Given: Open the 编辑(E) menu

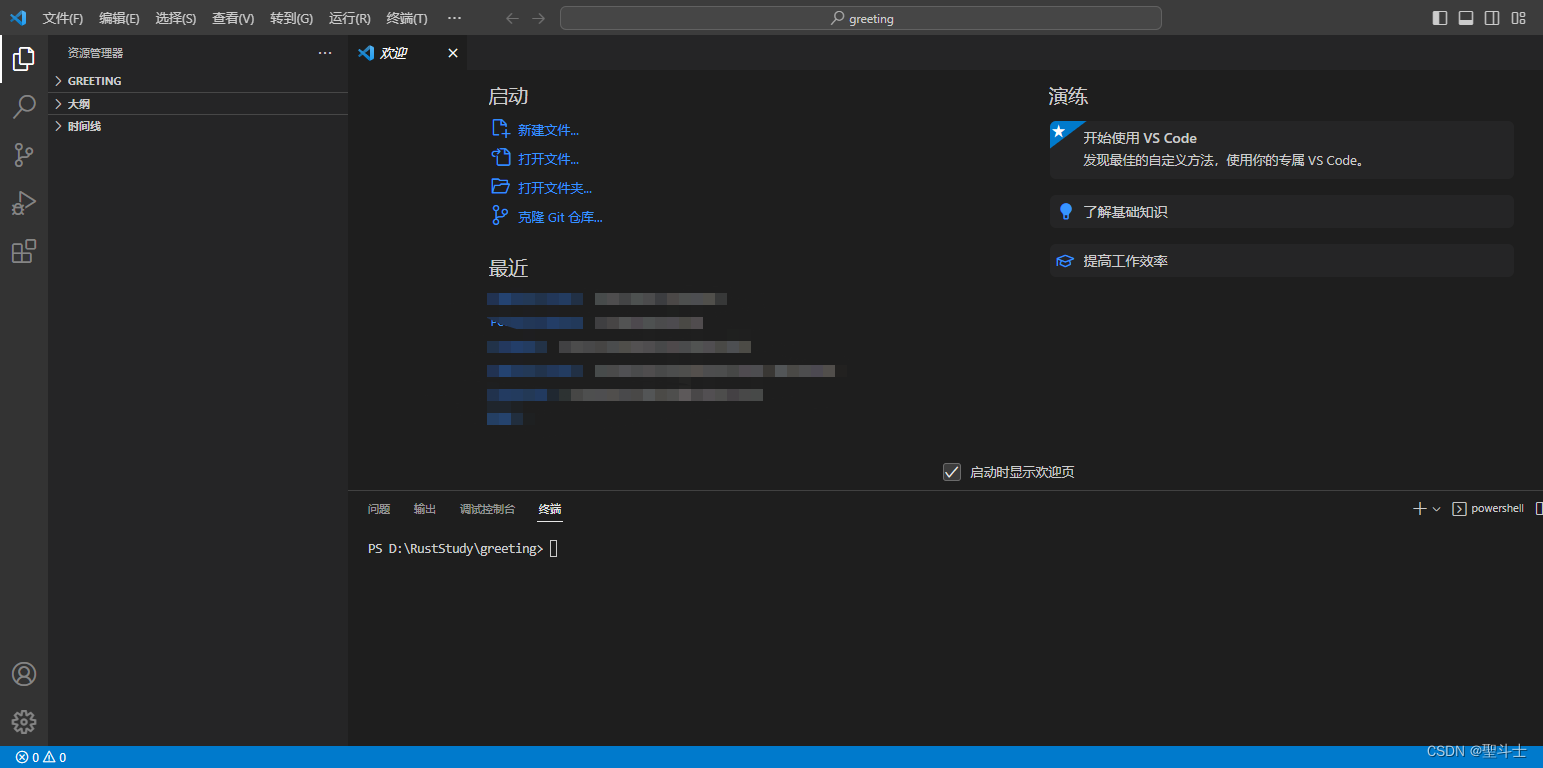Looking at the screenshot, I should pos(119,19).
